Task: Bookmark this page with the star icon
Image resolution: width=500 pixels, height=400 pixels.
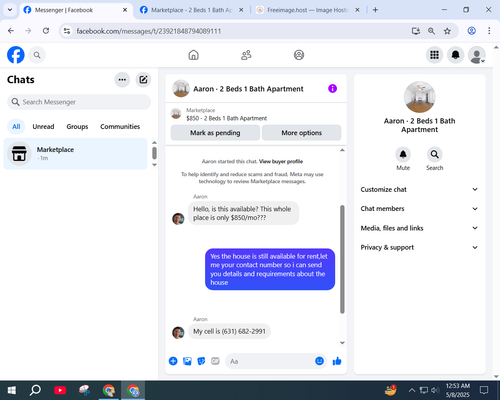Action: pyautogui.click(x=447, y=31)
